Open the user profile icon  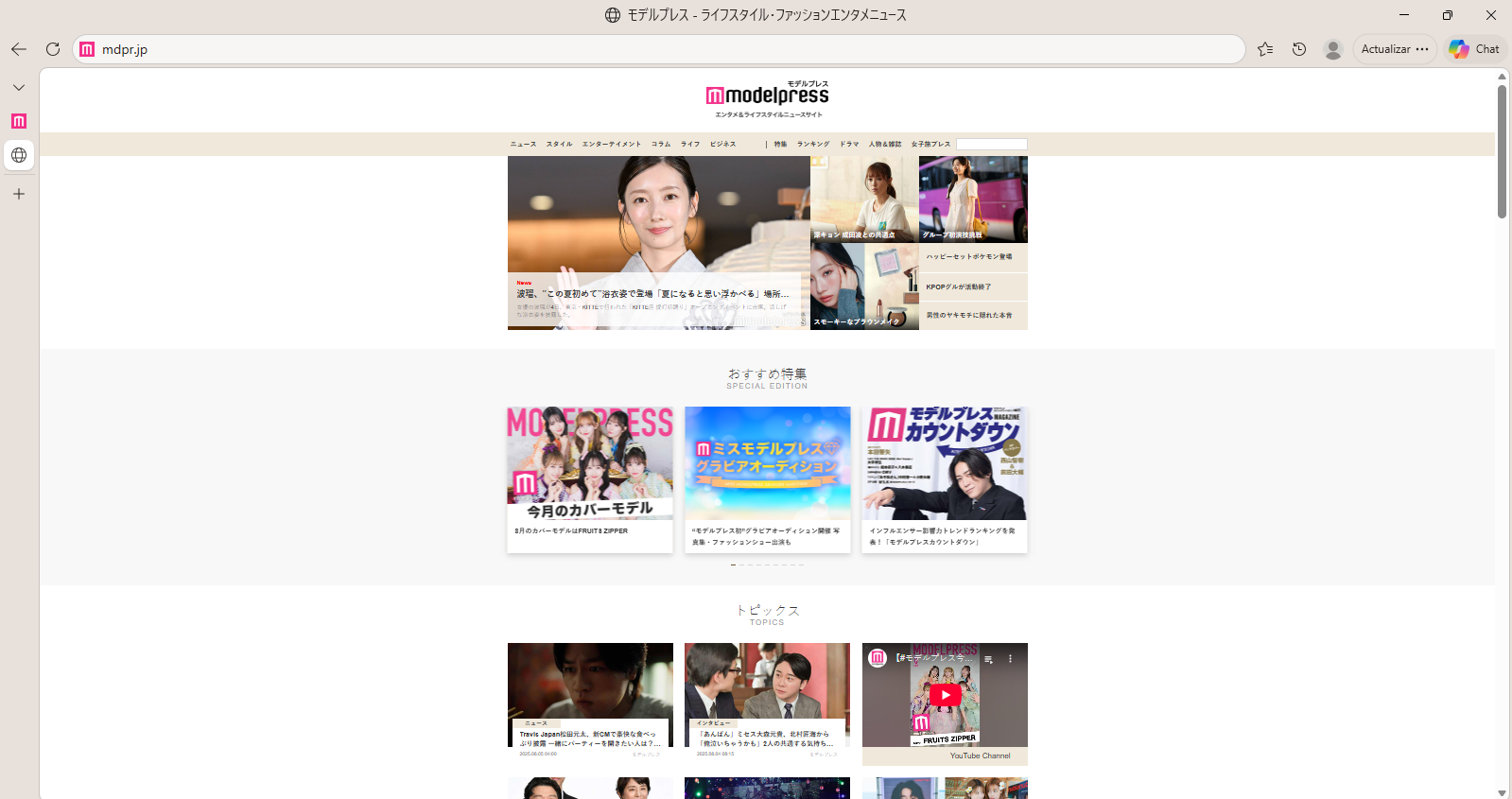pyautogui.click(x=1333, y=49)
